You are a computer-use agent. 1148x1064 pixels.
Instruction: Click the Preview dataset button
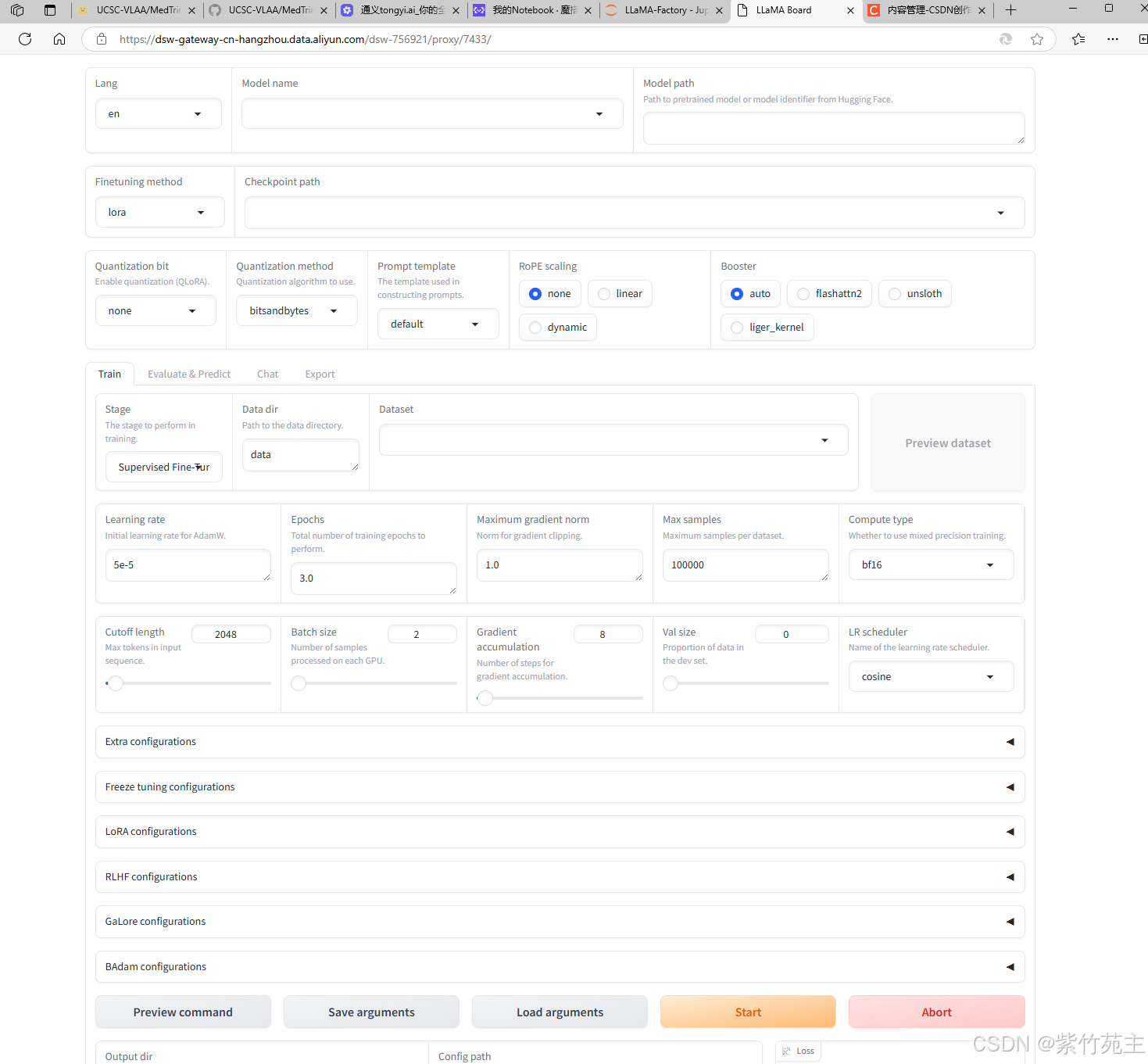pyautogui.click(x=948, y=443)
